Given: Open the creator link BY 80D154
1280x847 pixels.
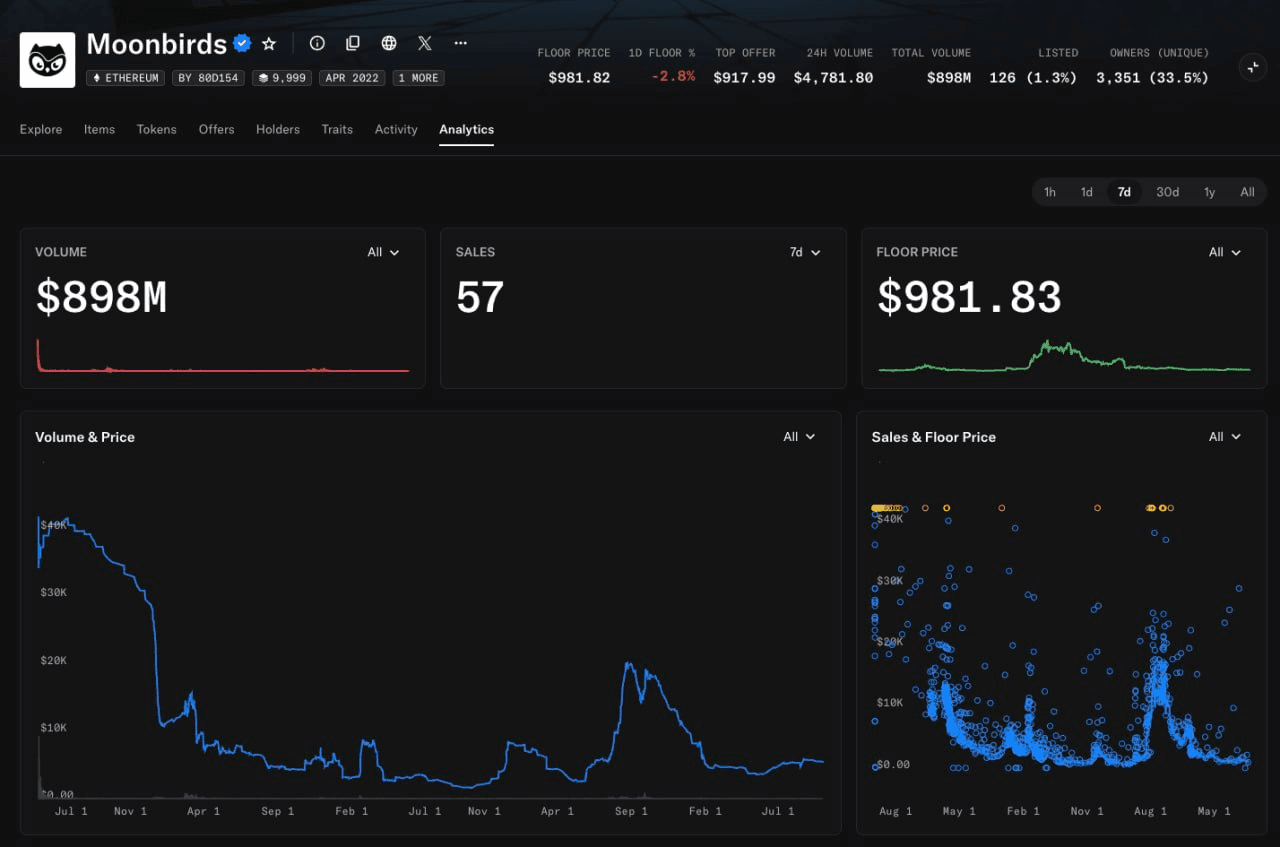Looking at the screenshot, I should tap(208, 78).
